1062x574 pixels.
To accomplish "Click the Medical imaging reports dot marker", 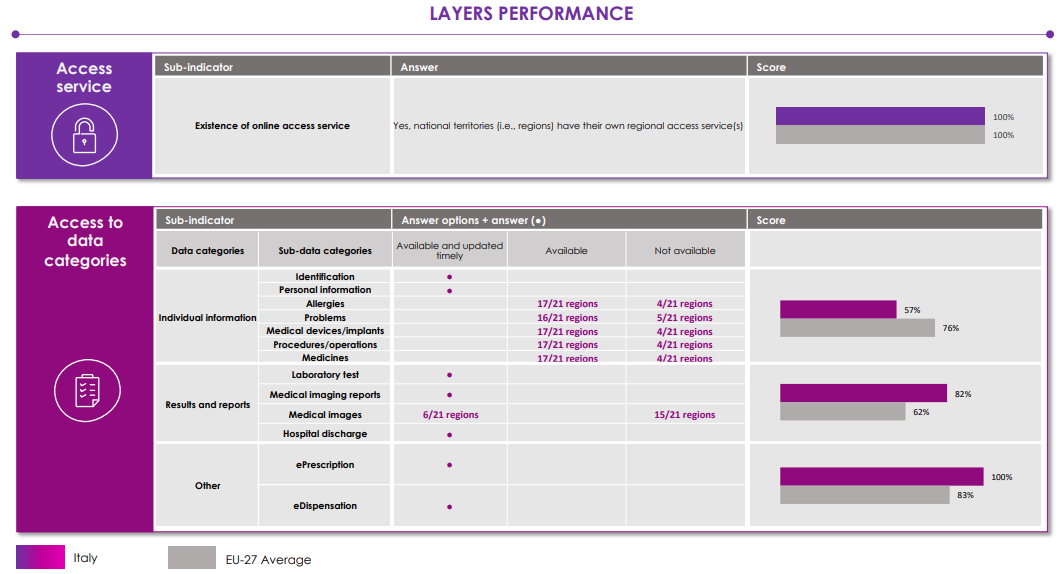I will (x=450, y=395).
